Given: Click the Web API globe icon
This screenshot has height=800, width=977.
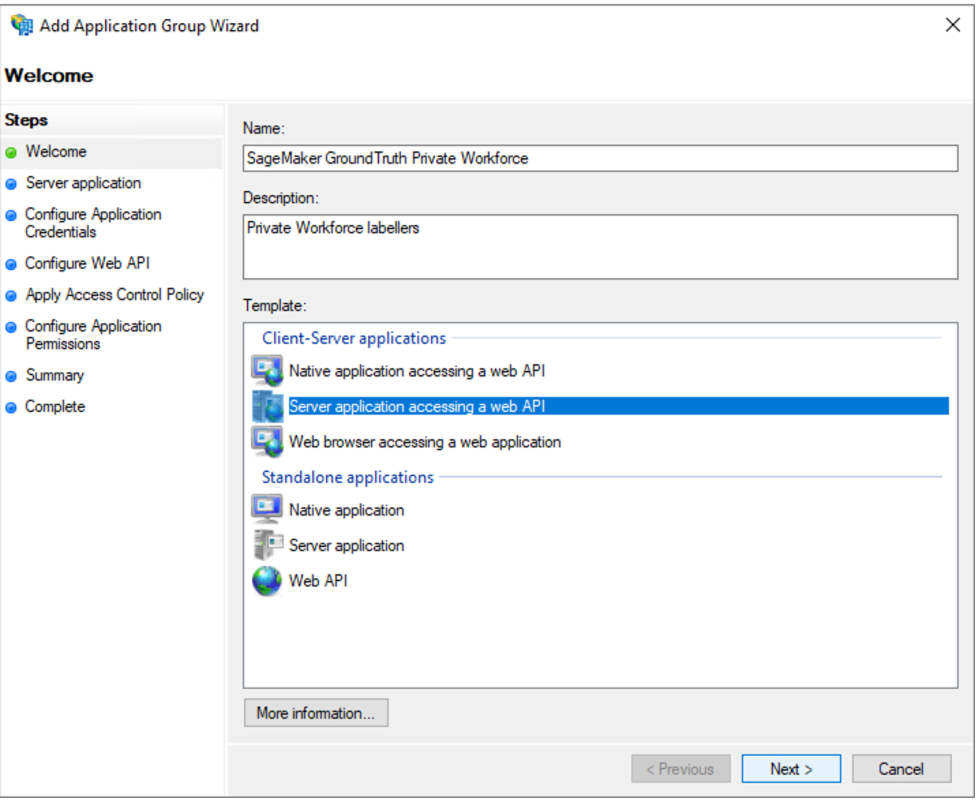Looking at the screenshot, I should pyautogui.click(x=267, y=581).
